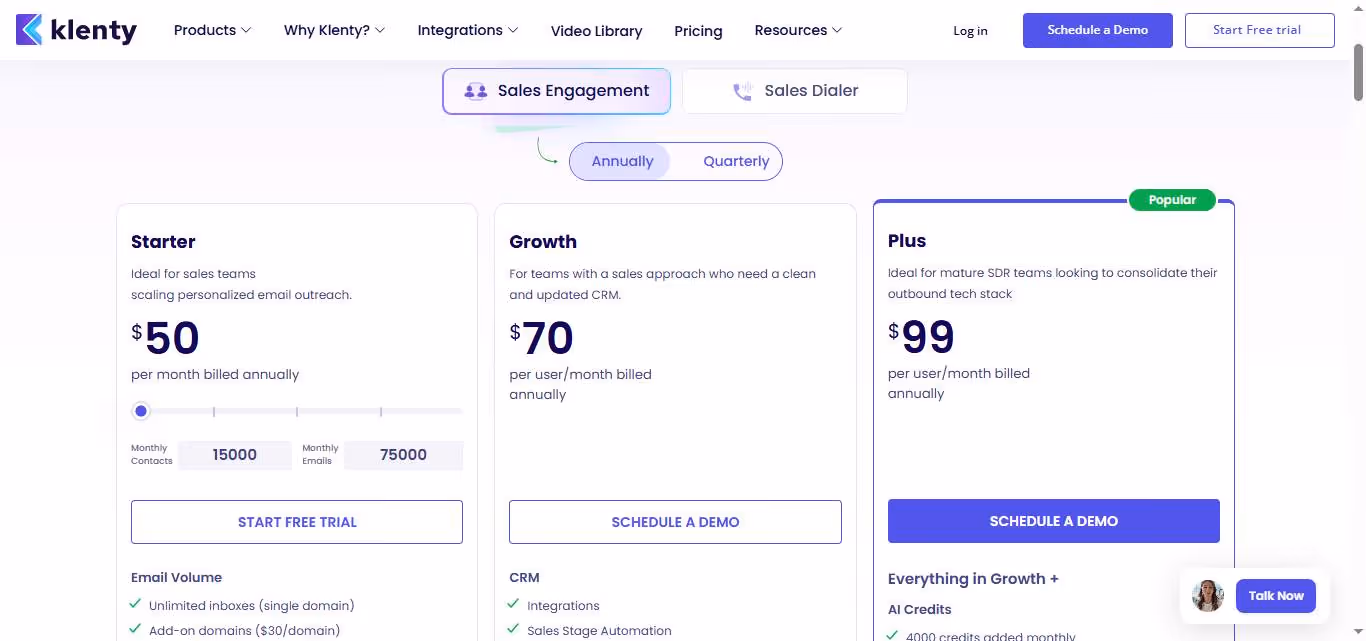Screen dimensions: 1366x641
Task: Click the $50 Starter price
Action: 166,338
